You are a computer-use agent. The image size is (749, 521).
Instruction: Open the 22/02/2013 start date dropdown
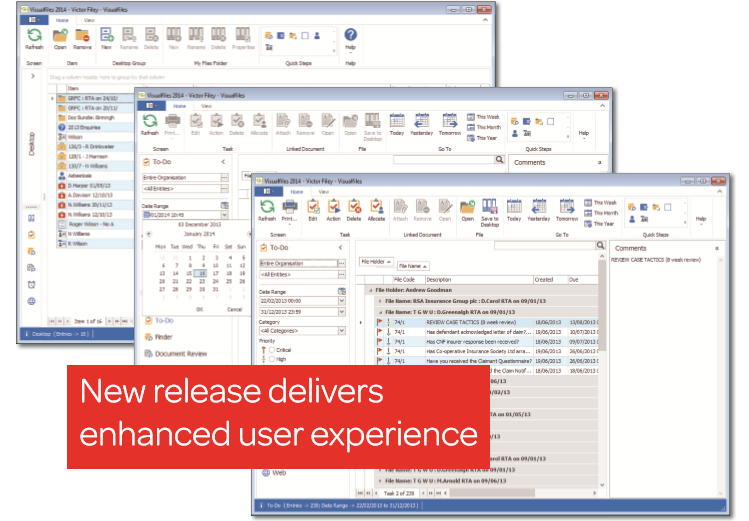click(342, 301)
